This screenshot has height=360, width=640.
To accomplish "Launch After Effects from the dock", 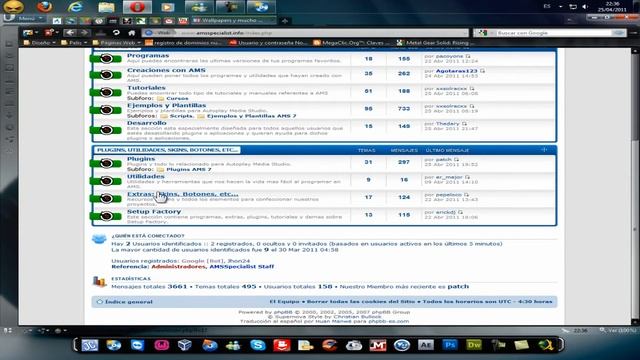I will click(x=426, y=345).
